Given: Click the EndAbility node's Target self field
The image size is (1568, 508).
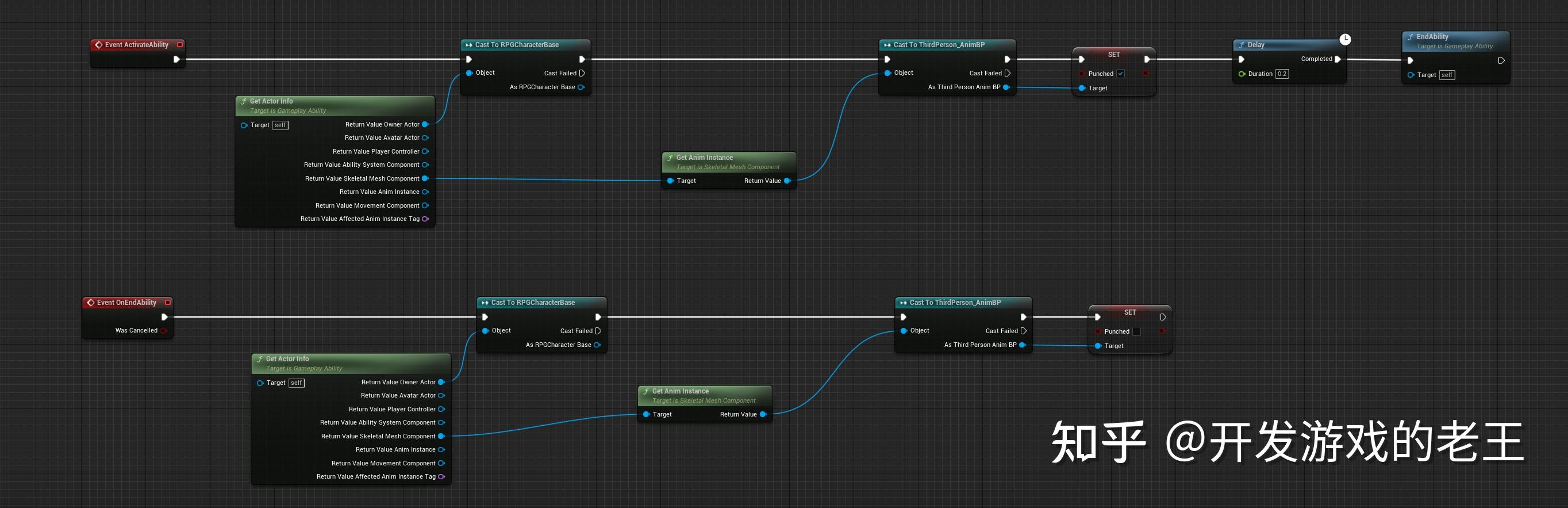Looking at the screenshot, I should [1447, 75].
